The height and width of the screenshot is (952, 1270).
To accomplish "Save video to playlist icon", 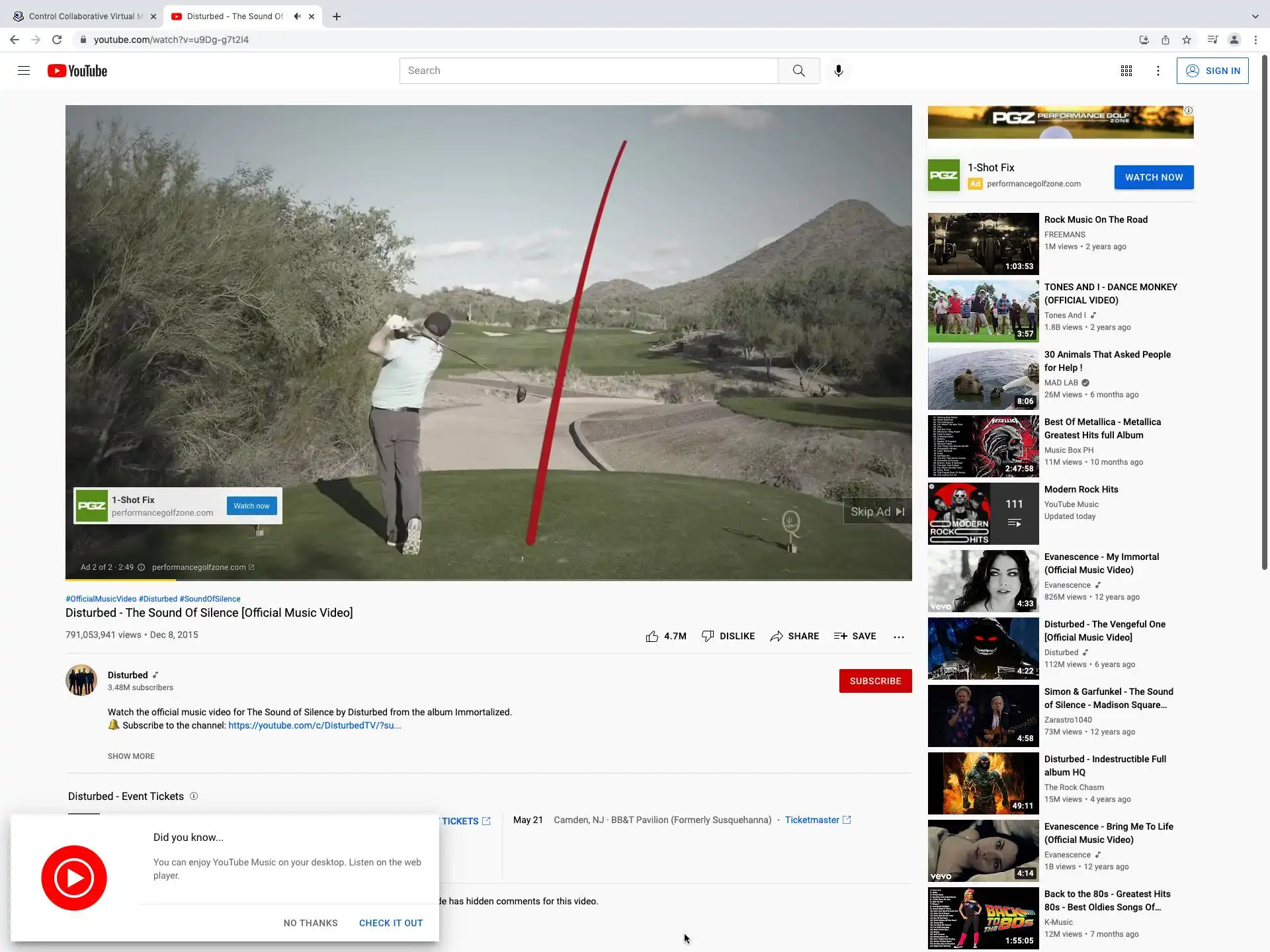I will [840, 636].
